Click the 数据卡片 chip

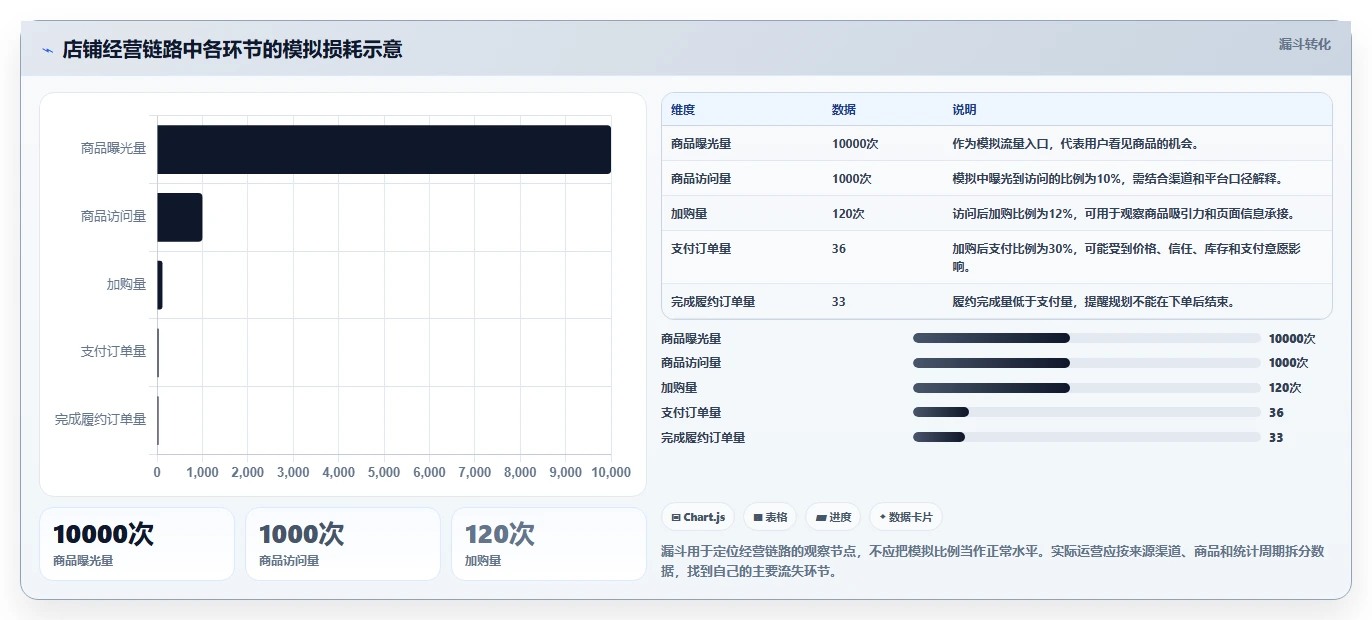[906, 517]
